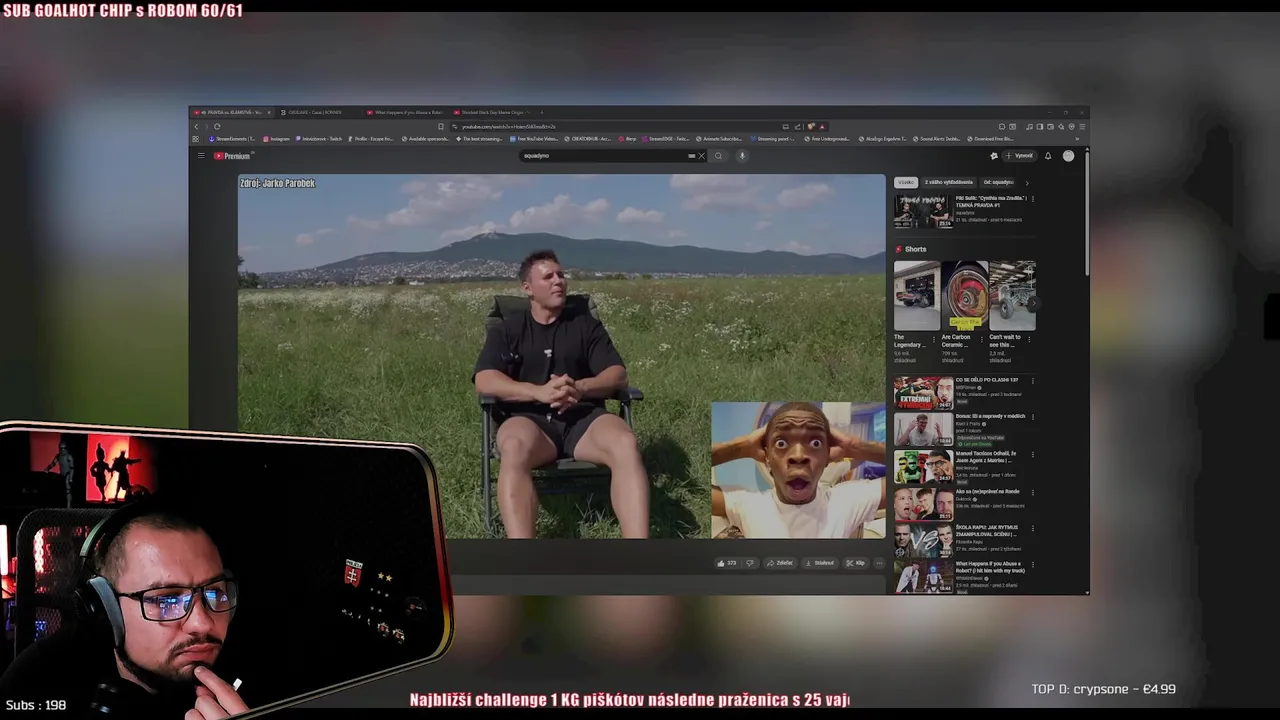Click the Zdieľať share button
Image resolution: width=1280 pixels, height=720 pixels.
point(780,563)
